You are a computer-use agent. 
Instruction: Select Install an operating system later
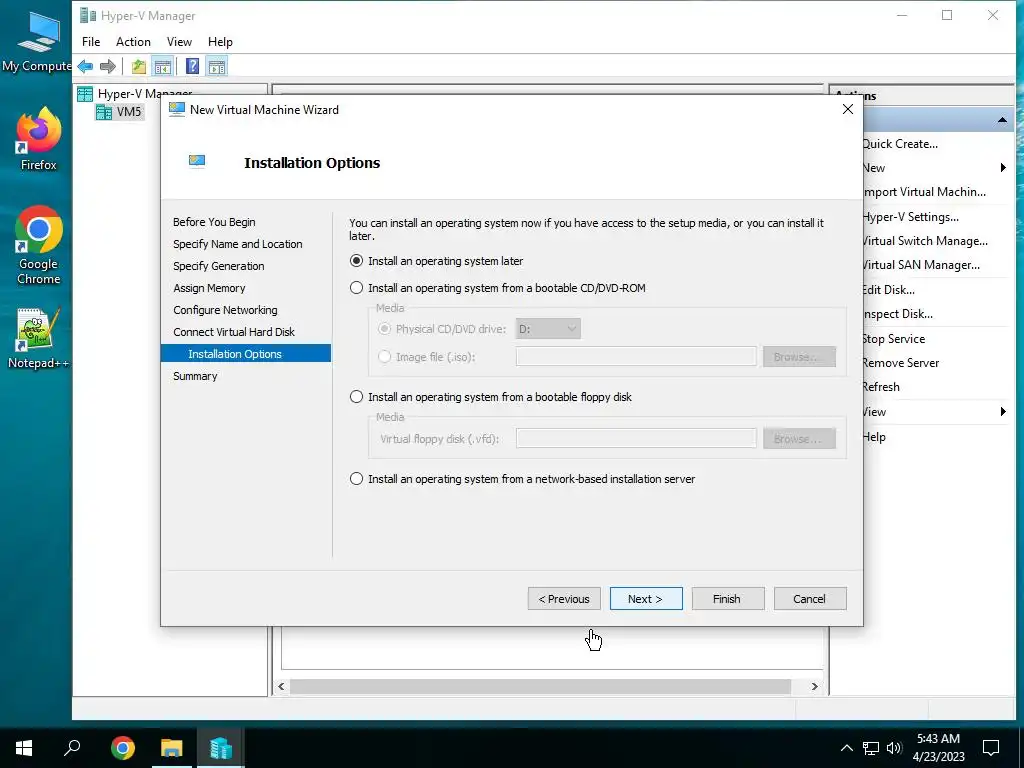[356, 261]
